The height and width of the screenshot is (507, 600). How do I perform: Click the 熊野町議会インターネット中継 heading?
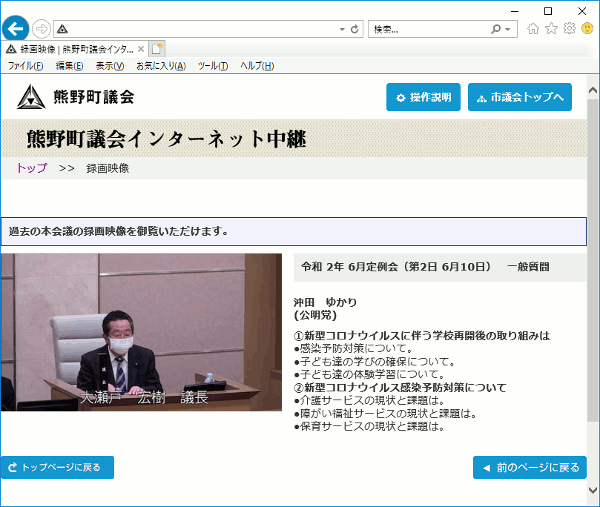[166, 139]
